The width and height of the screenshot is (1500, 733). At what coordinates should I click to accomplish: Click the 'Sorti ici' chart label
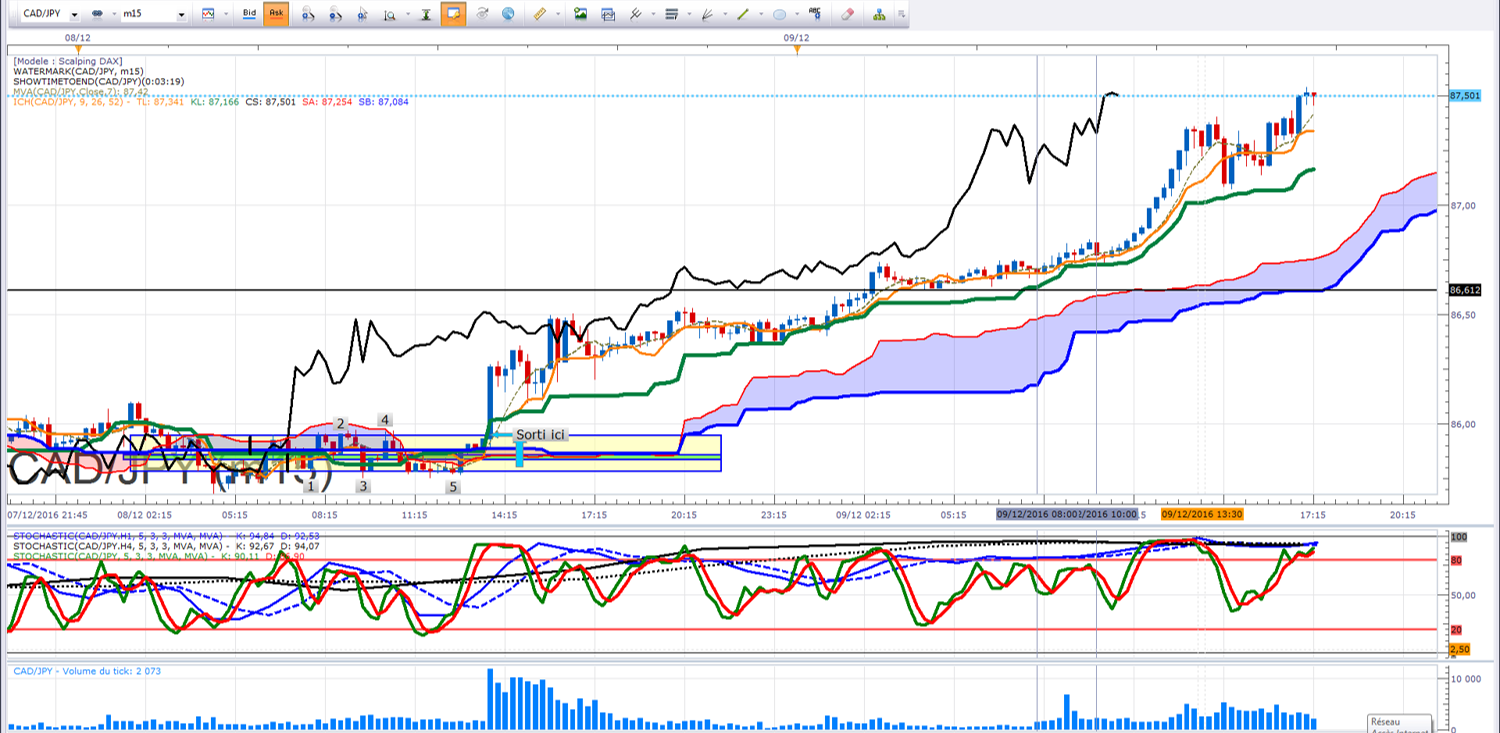540,435
